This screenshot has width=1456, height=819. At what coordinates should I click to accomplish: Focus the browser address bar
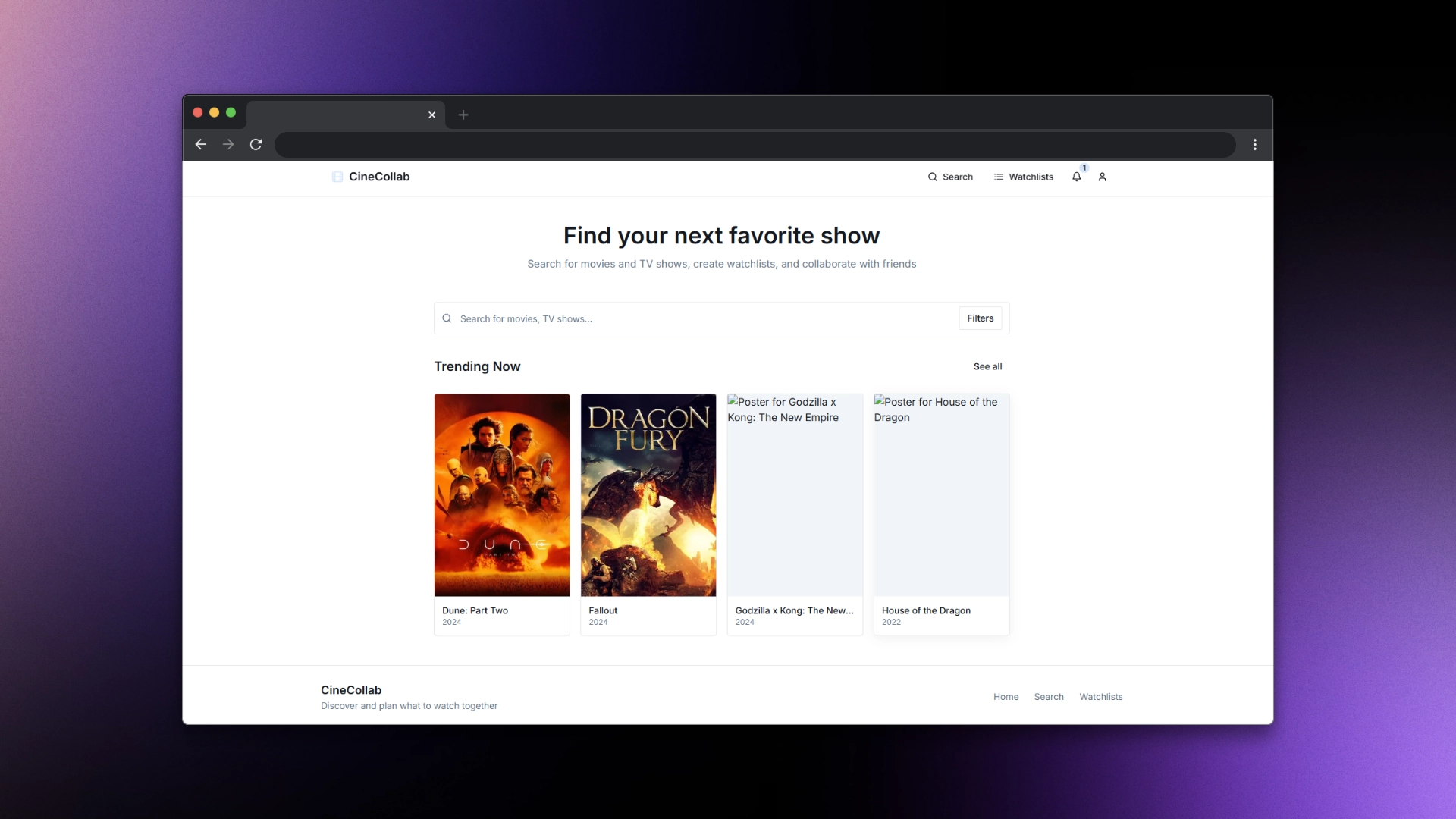(x=755, y=144)
